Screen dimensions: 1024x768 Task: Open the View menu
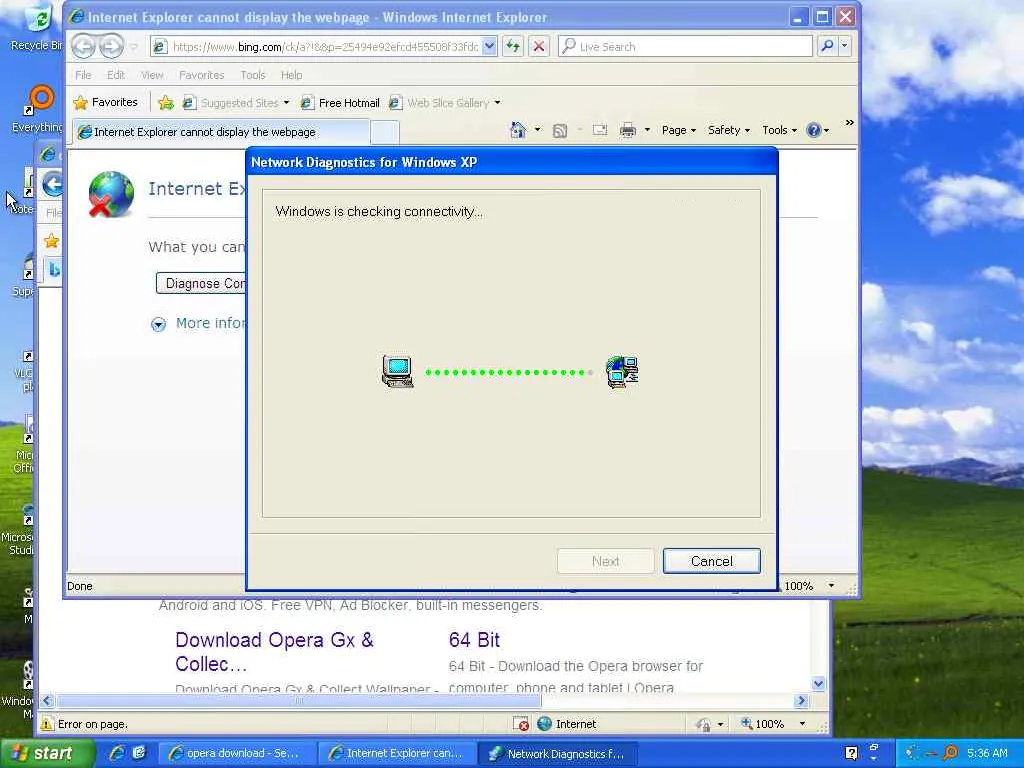tap(152, 75)
